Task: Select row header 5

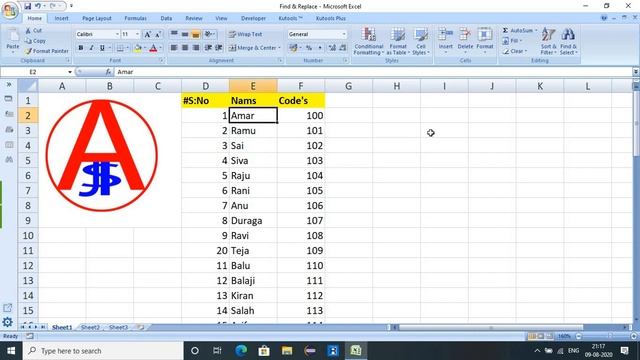Action: tap(28, 160)
